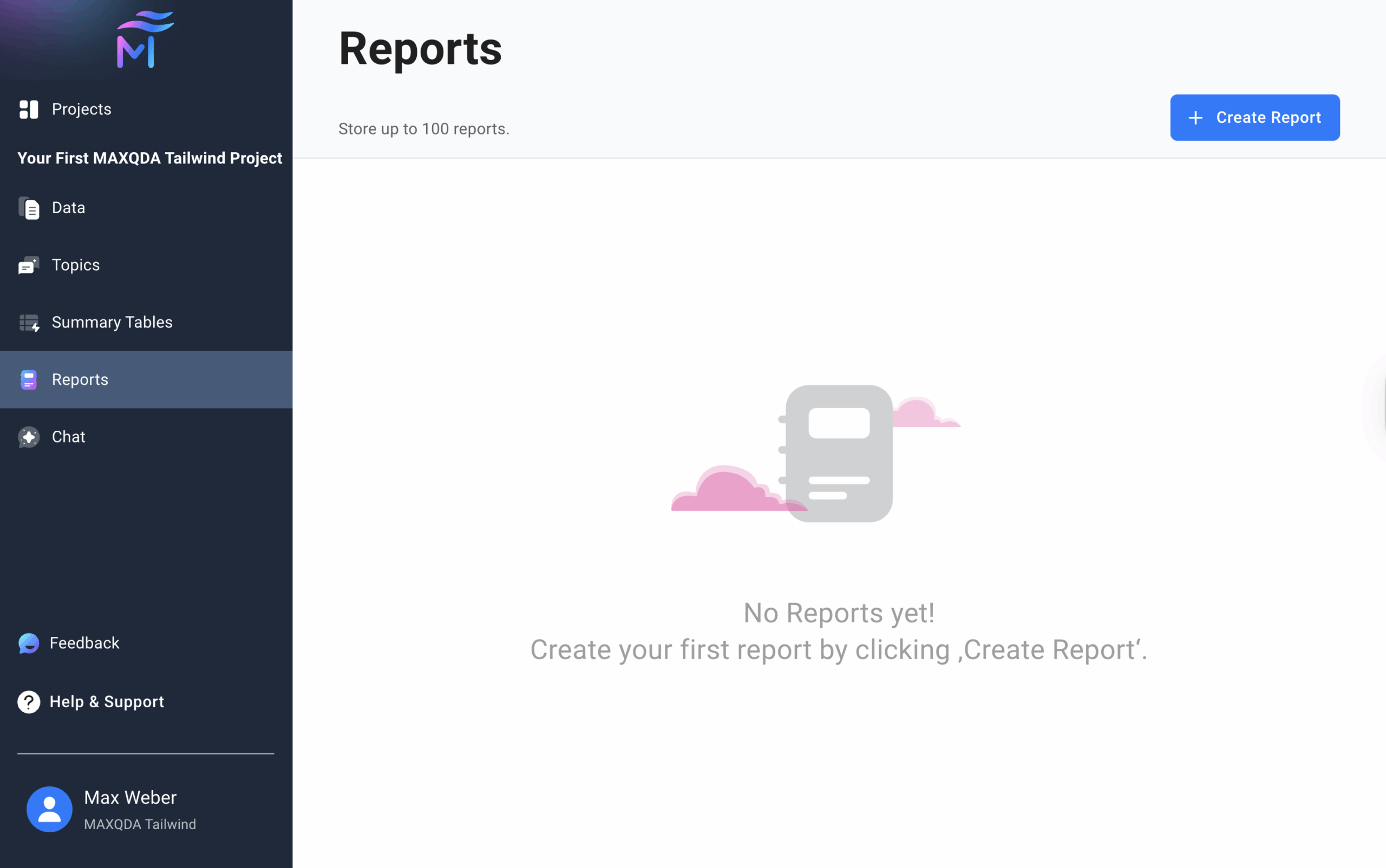Click the plus icon in Create Report
The image size is (1386, 868).
(1195, 117)
